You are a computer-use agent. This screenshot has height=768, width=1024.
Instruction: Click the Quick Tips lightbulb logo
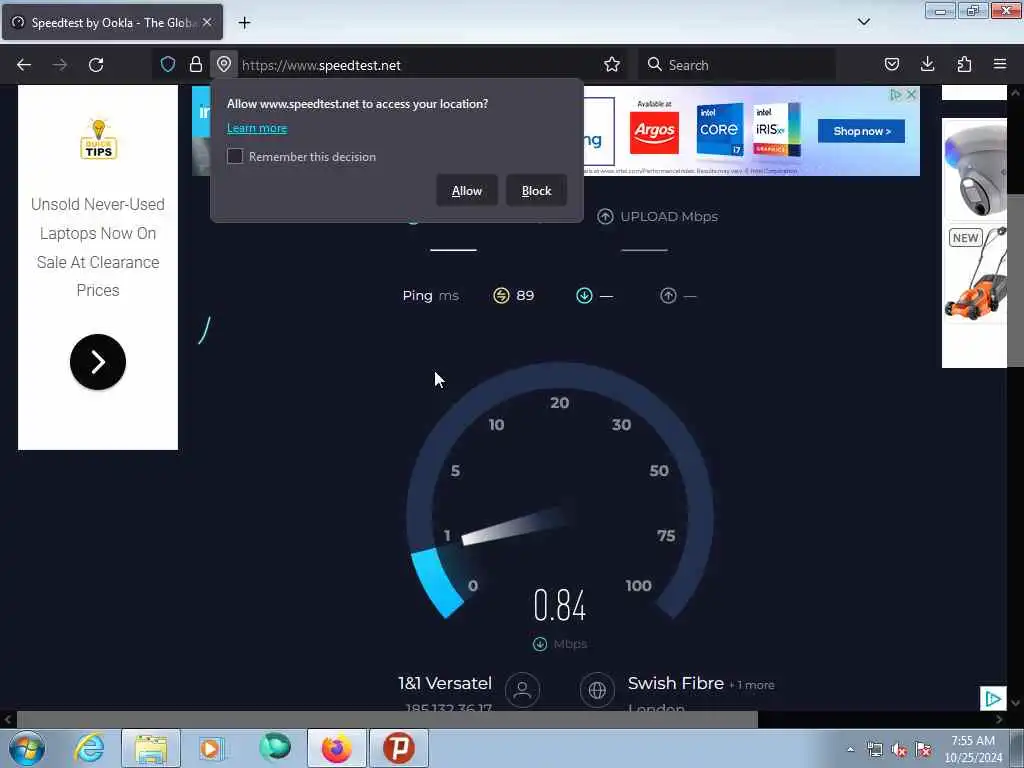point(99,139)
